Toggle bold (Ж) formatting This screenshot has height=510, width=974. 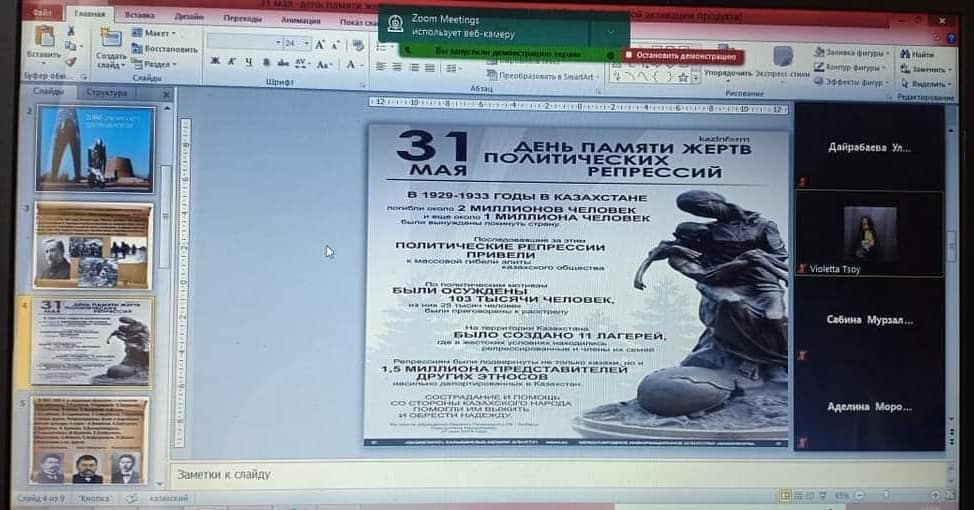215,61
